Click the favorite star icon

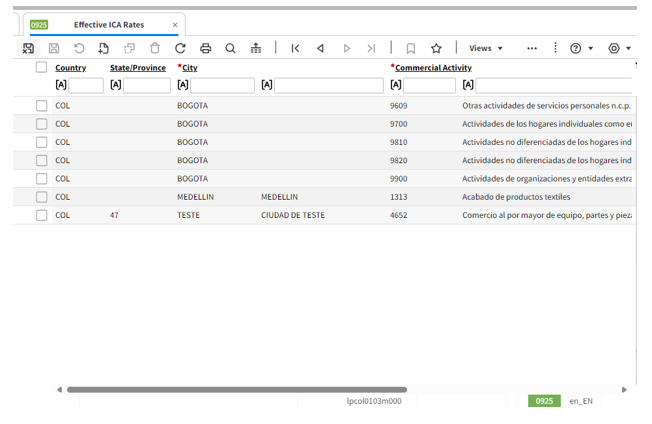click(x=436, y=48)
